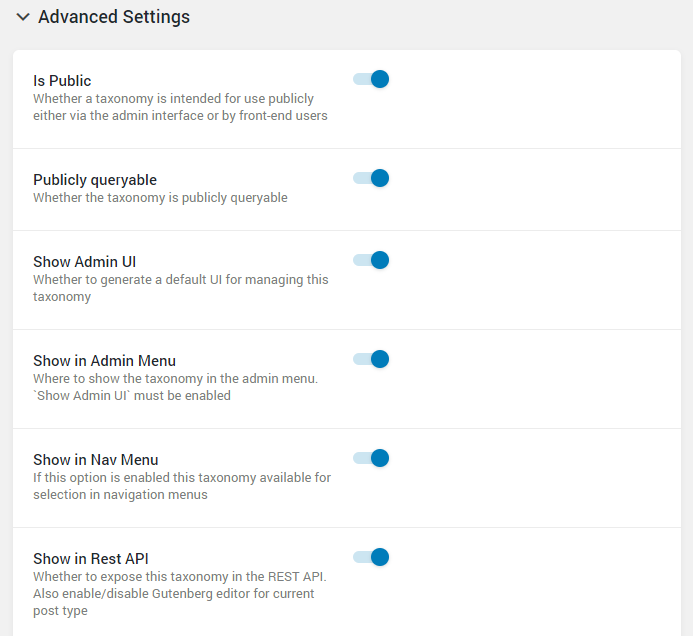Collapse the Advanced Settings chevron arrow

(23, 17)
